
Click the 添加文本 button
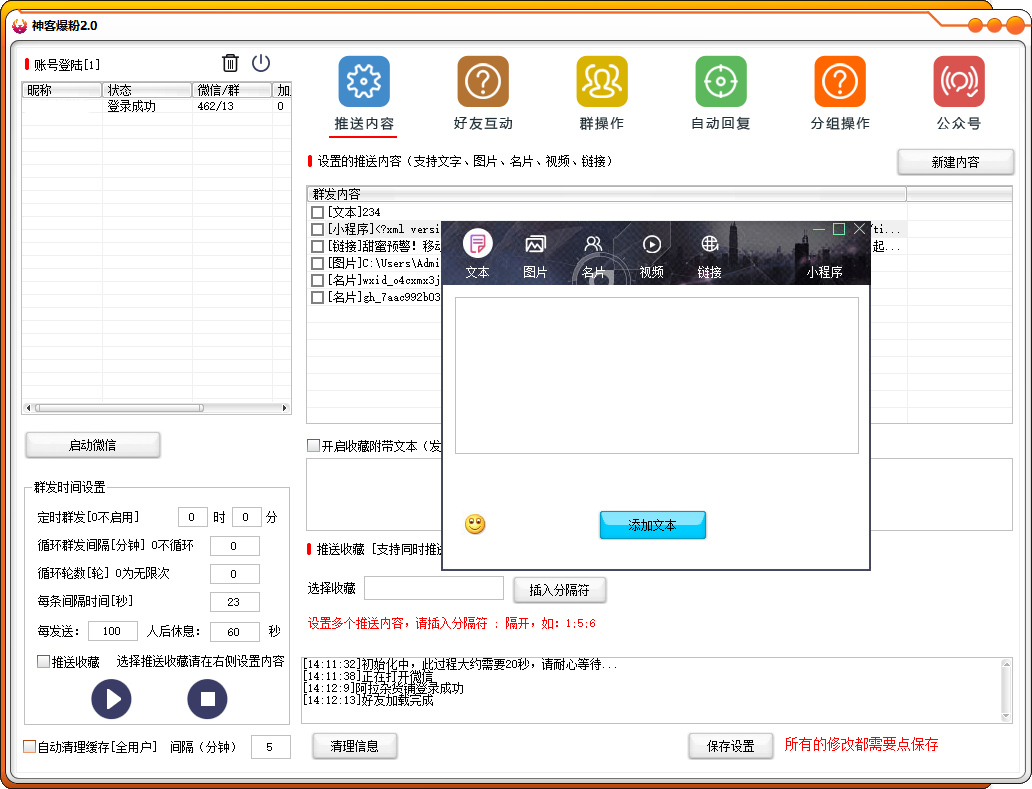[652, 524]
